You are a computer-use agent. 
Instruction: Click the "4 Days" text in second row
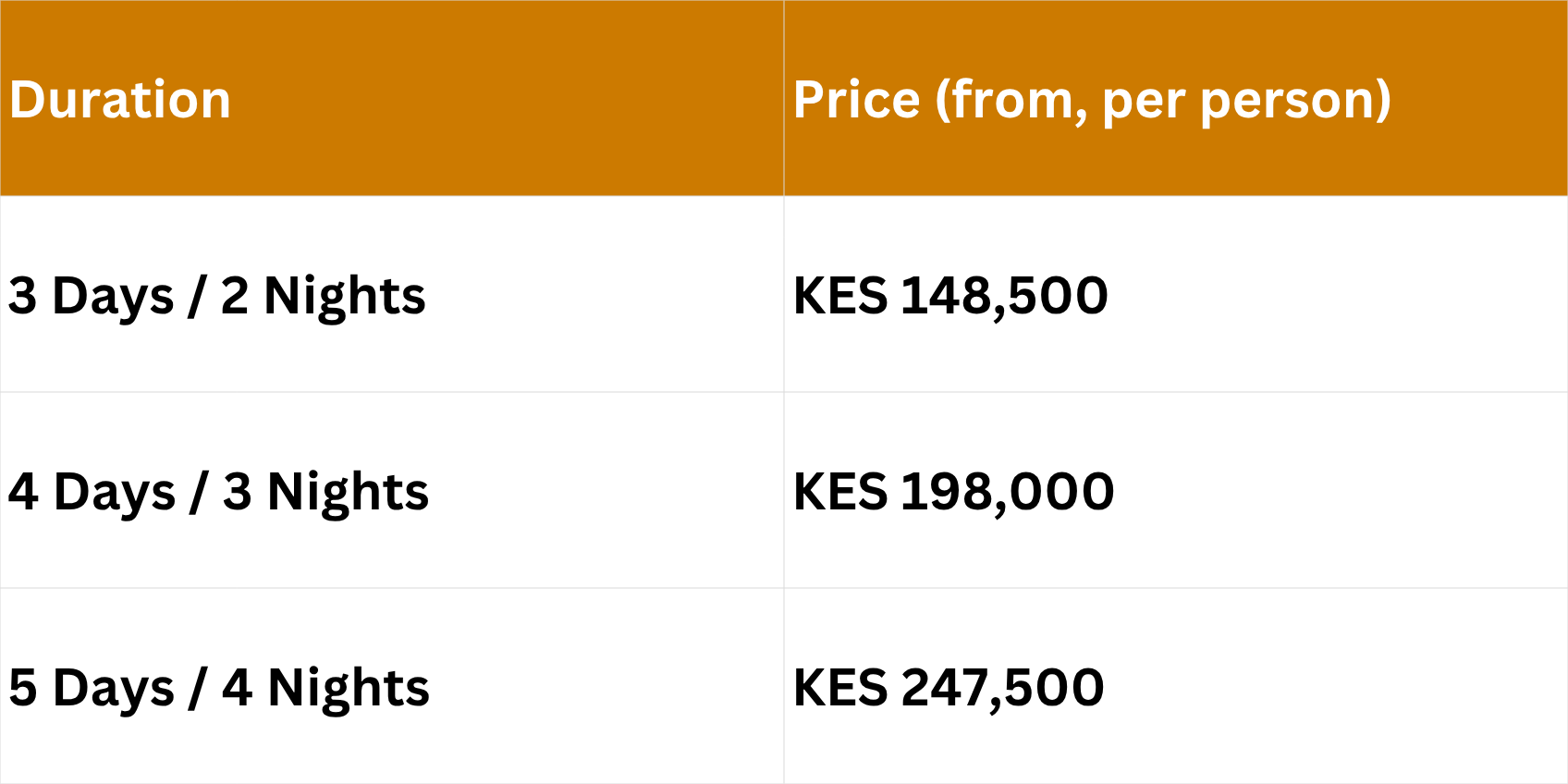(x=92, y=492)
